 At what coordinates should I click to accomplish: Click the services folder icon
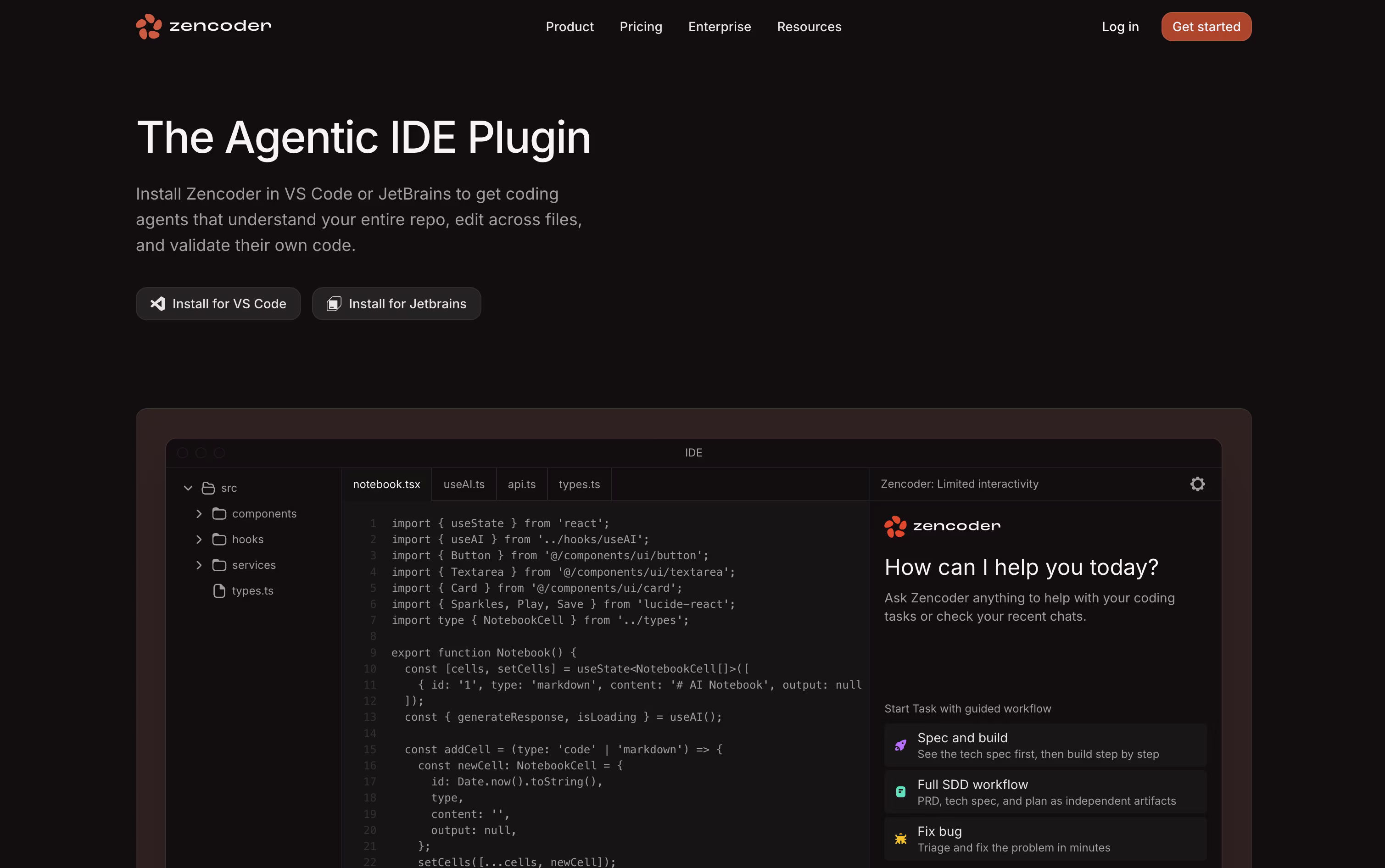(219, 566)
